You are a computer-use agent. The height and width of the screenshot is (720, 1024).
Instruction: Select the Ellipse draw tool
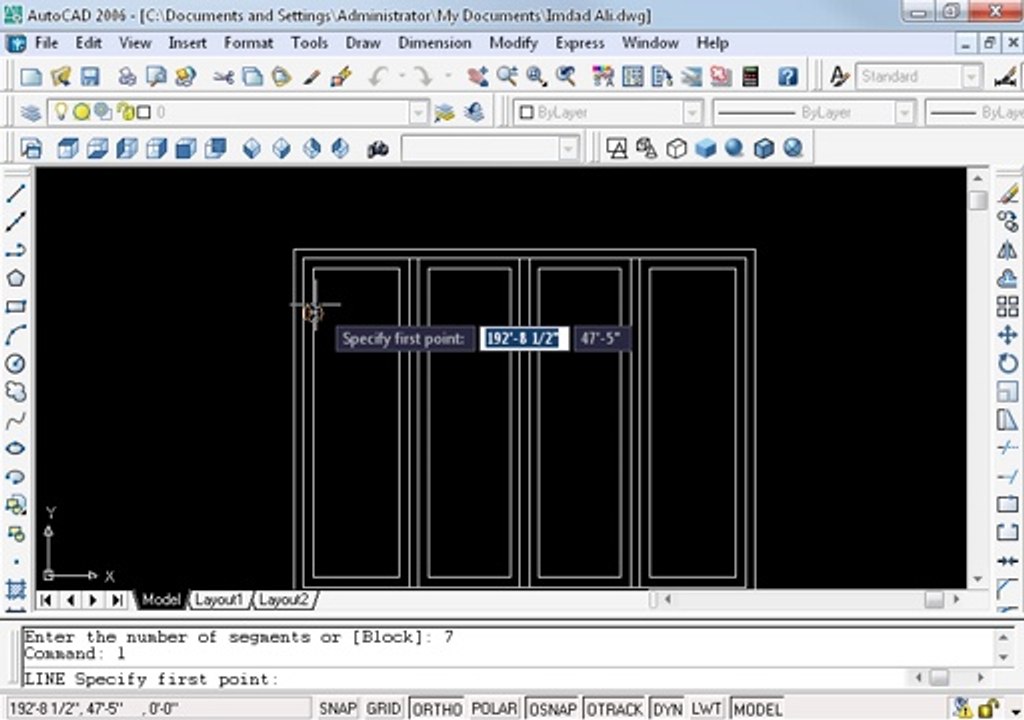tap(16, 448)
